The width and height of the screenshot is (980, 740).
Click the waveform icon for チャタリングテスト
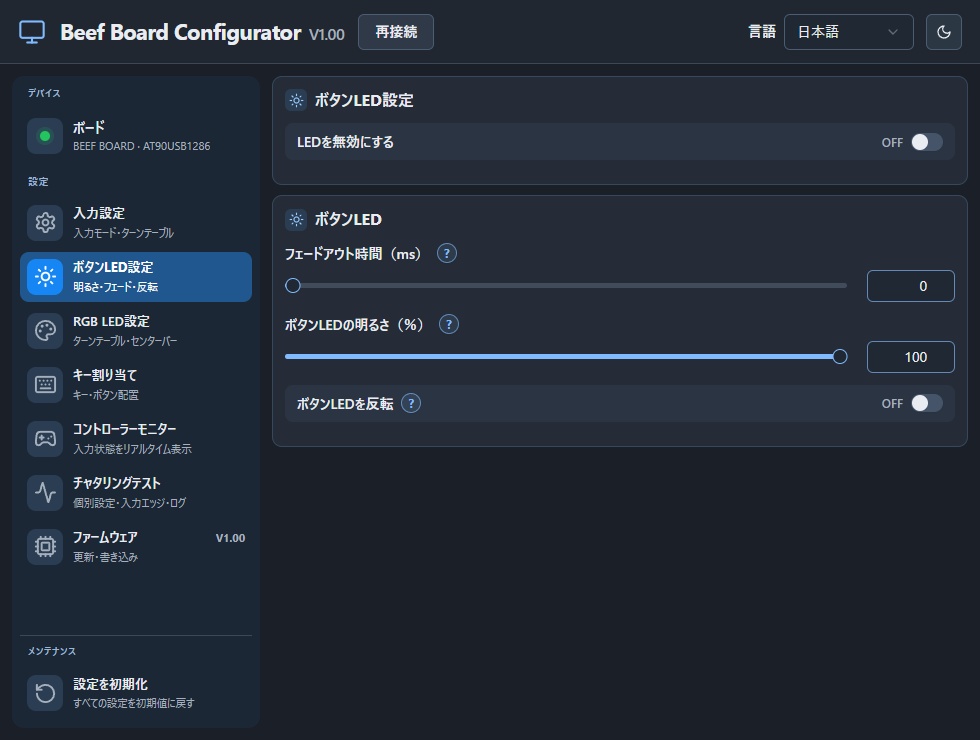click(45, 492)
